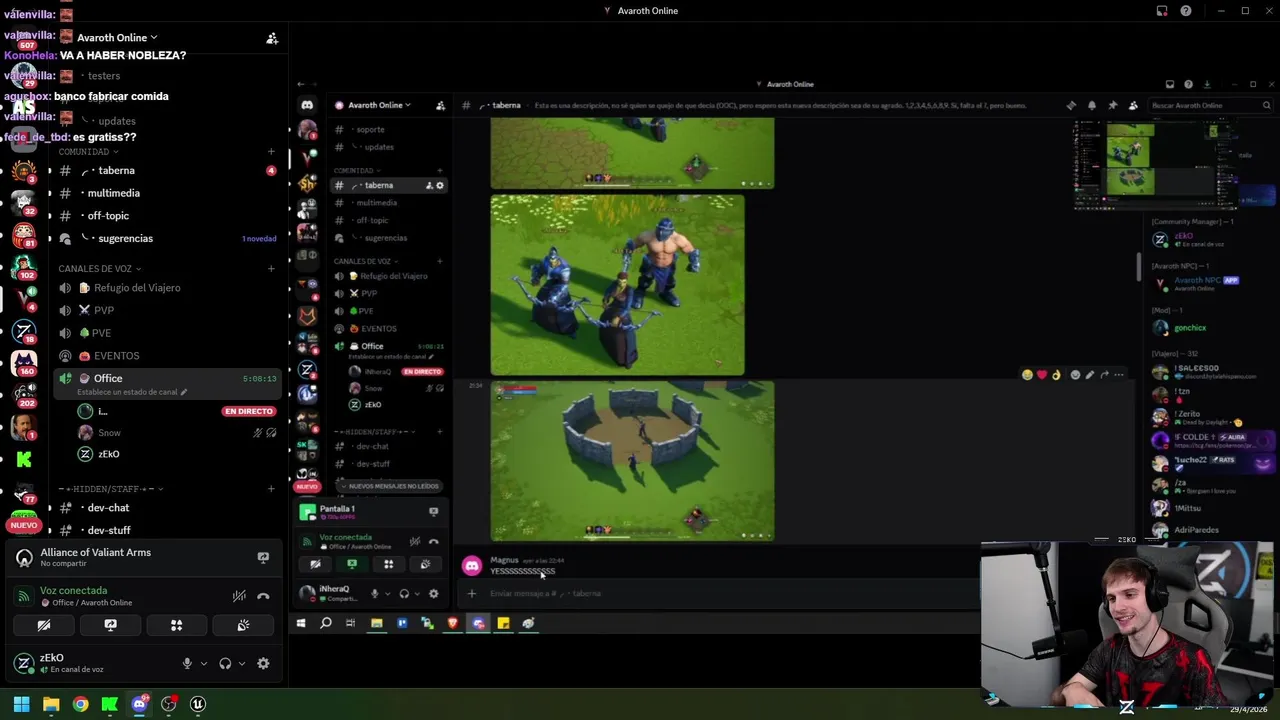Image resolution: width=1280 pixels, height=720 pixels.
Task: Stop screen share green button in streamed Discord
Action: click(351, 564)
